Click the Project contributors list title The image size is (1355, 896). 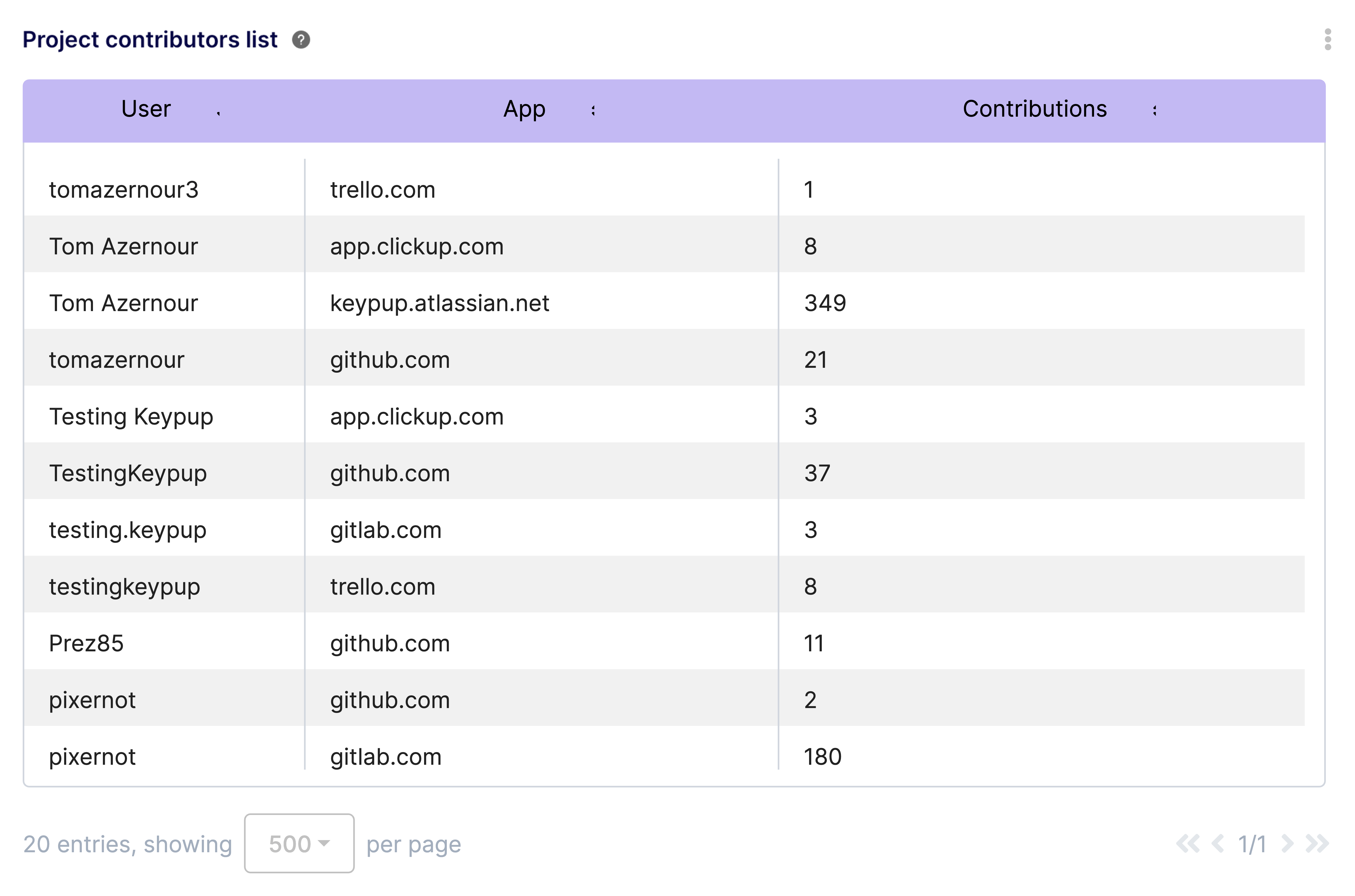[x=150, y=39]
